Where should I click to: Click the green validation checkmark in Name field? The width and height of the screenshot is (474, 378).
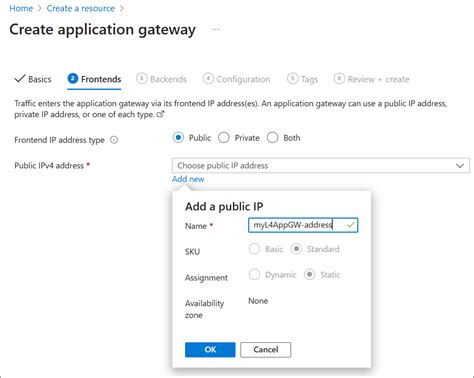[x=350, y=225]
